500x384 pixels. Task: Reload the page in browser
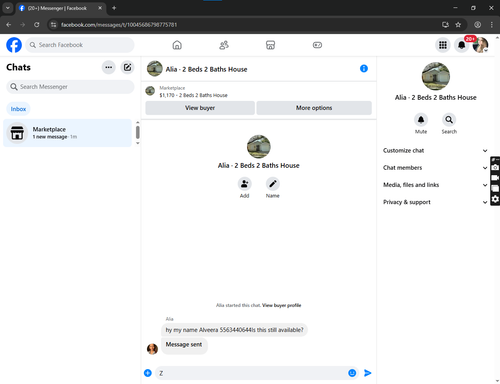pyautogui.click(x=37, y=25)
